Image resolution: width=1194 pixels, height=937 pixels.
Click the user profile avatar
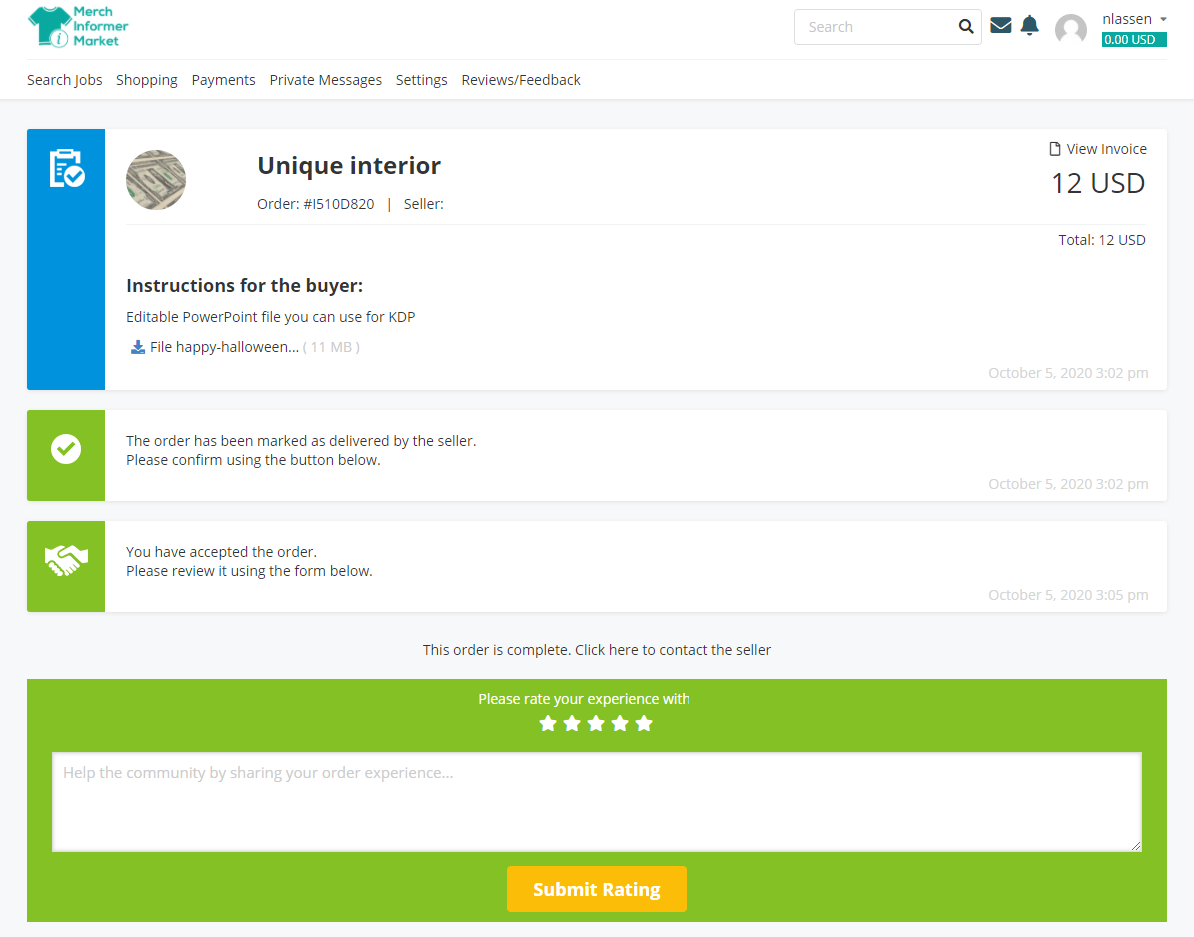pyautogui.click(x=1070, y=29)
